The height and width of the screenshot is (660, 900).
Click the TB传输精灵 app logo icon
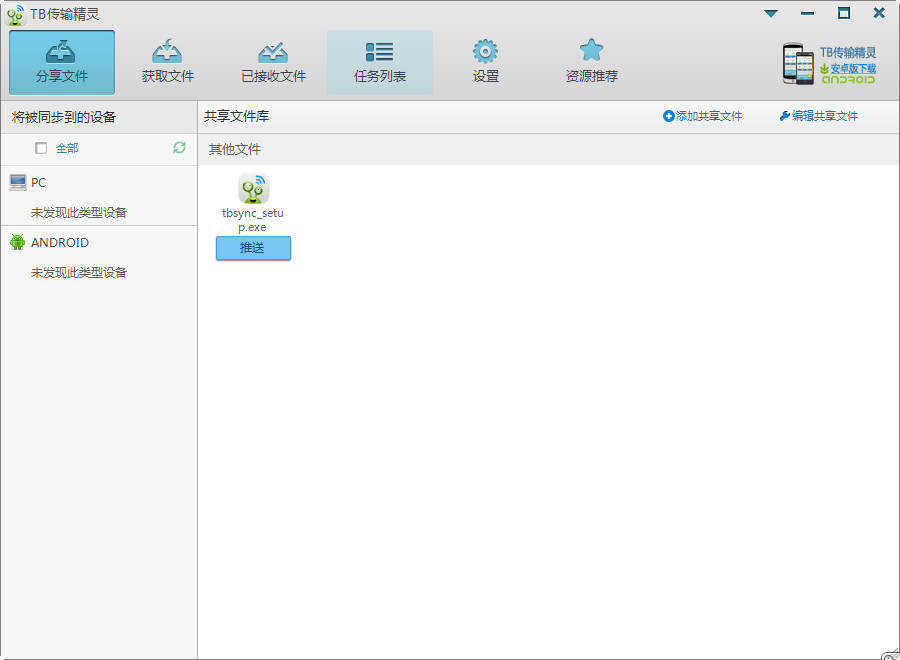click(x=15, y=14)
